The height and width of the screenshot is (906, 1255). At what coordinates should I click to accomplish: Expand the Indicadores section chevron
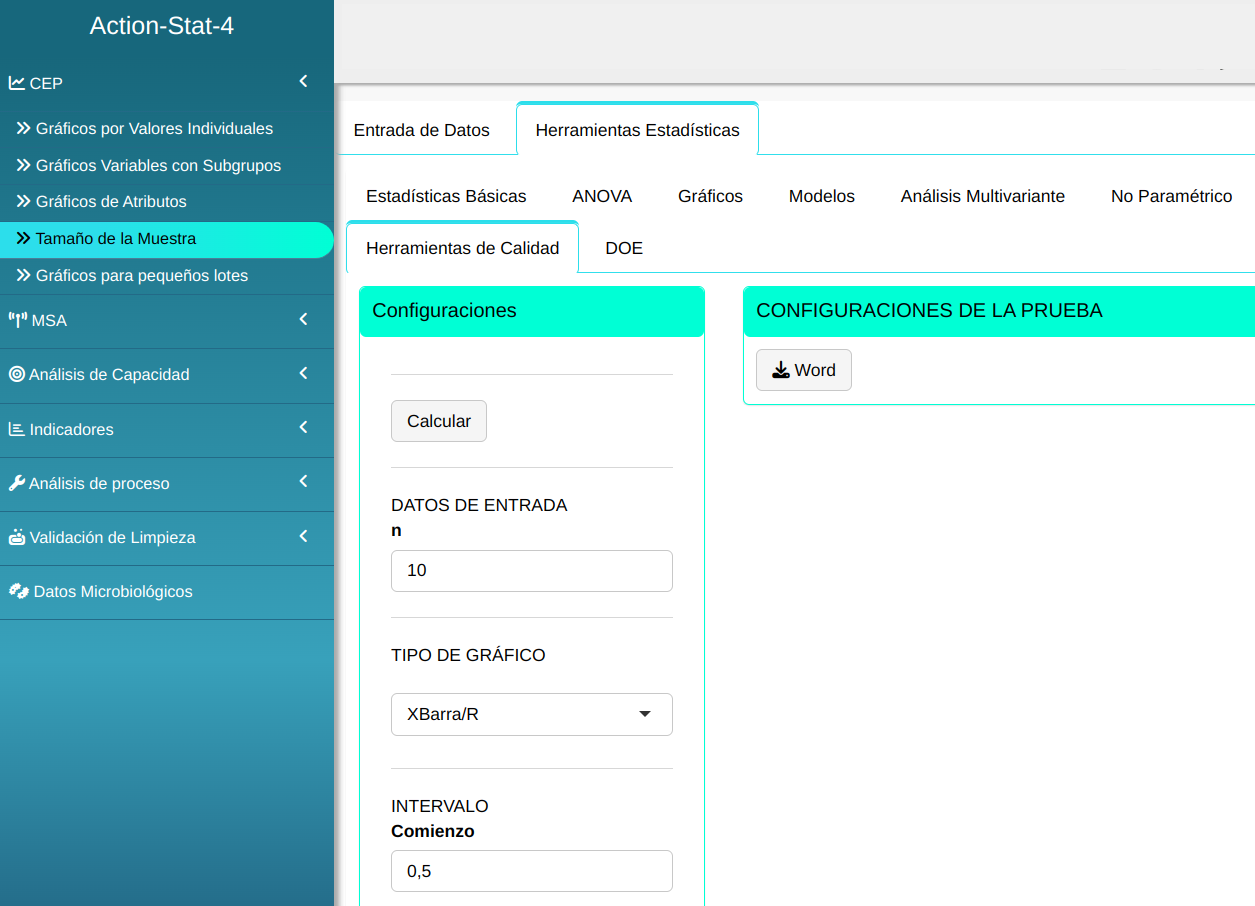[x=304, y=428]
